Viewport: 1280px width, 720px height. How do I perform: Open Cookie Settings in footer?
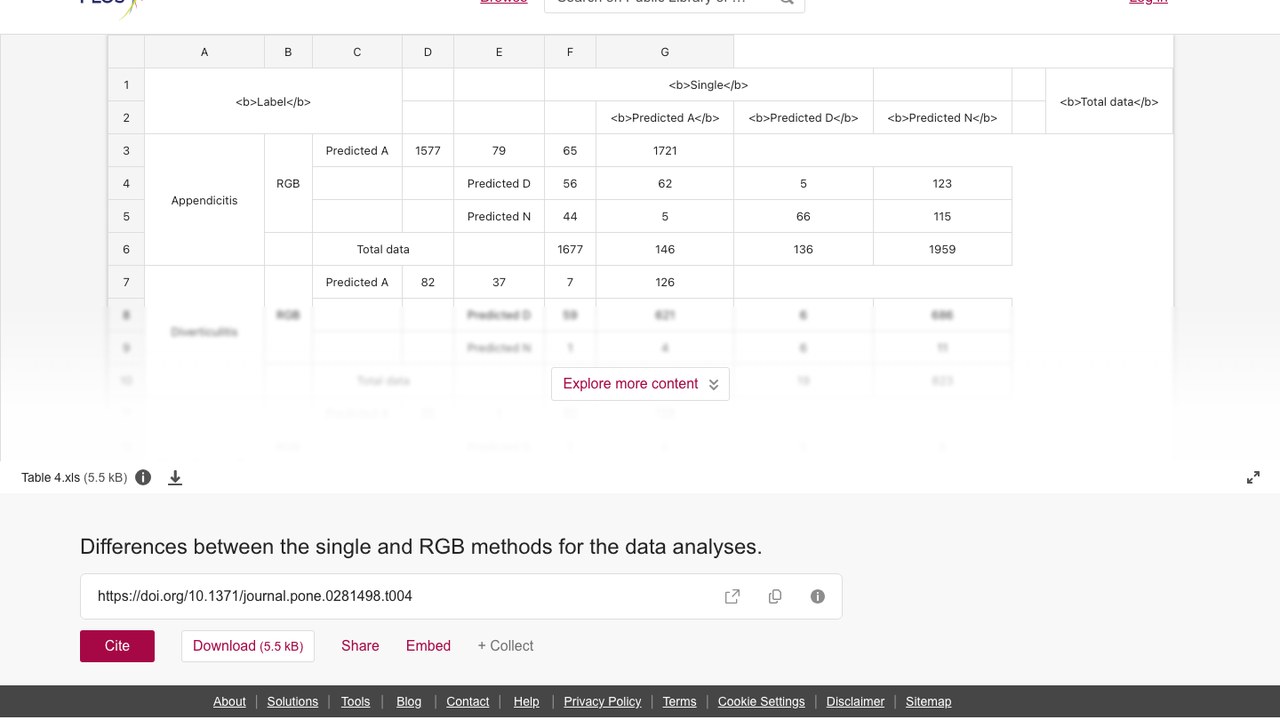761,702
